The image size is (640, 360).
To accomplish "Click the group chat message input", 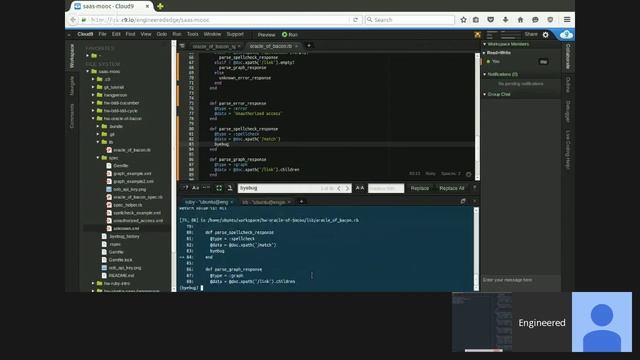I will point(521,280).
